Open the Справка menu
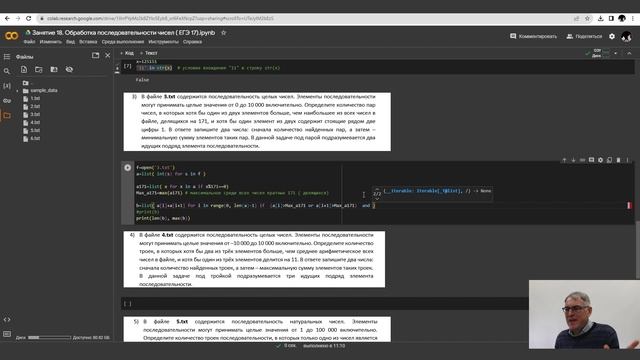The height and width of the screenshot is (360, 640). click(192, 42)
